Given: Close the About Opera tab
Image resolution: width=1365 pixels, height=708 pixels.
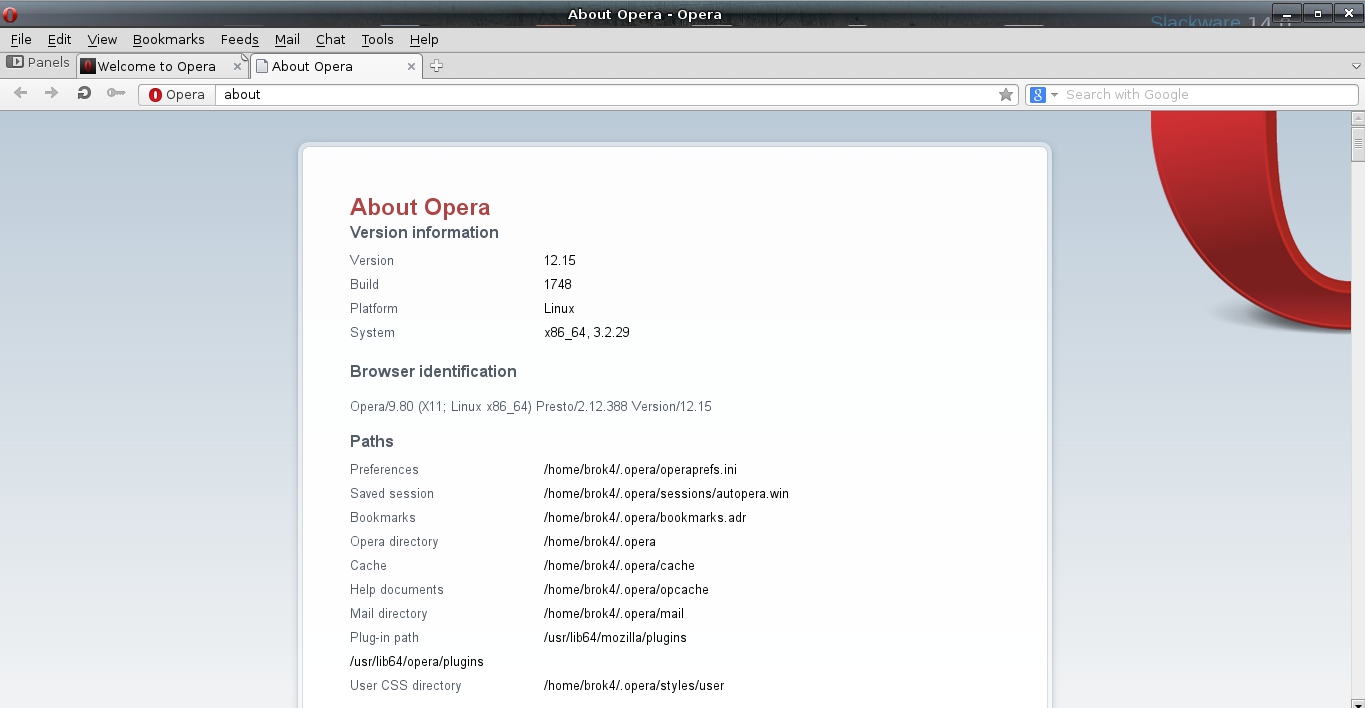Looking at the screenshot, I should pos(411,67).
